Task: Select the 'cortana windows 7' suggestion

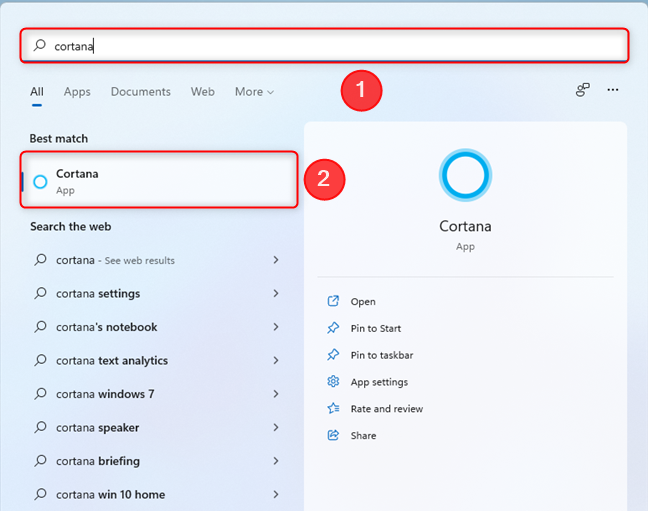Action: pos(156,394)
